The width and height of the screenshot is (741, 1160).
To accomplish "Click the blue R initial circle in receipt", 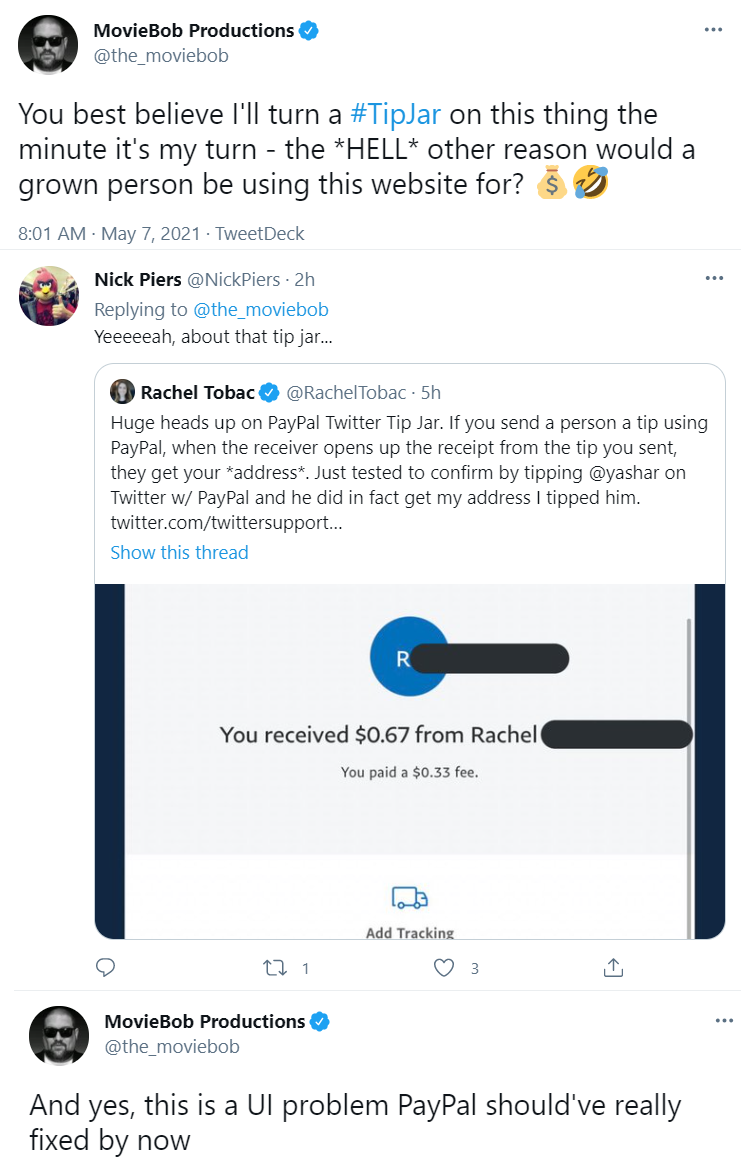I will tap(403, 657).
